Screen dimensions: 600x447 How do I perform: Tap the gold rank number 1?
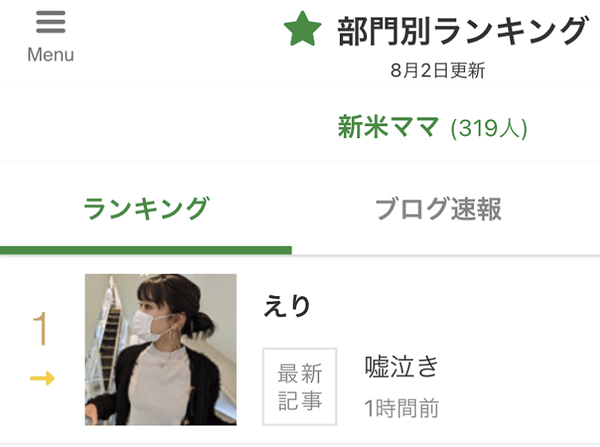click(x=41, y=329)
